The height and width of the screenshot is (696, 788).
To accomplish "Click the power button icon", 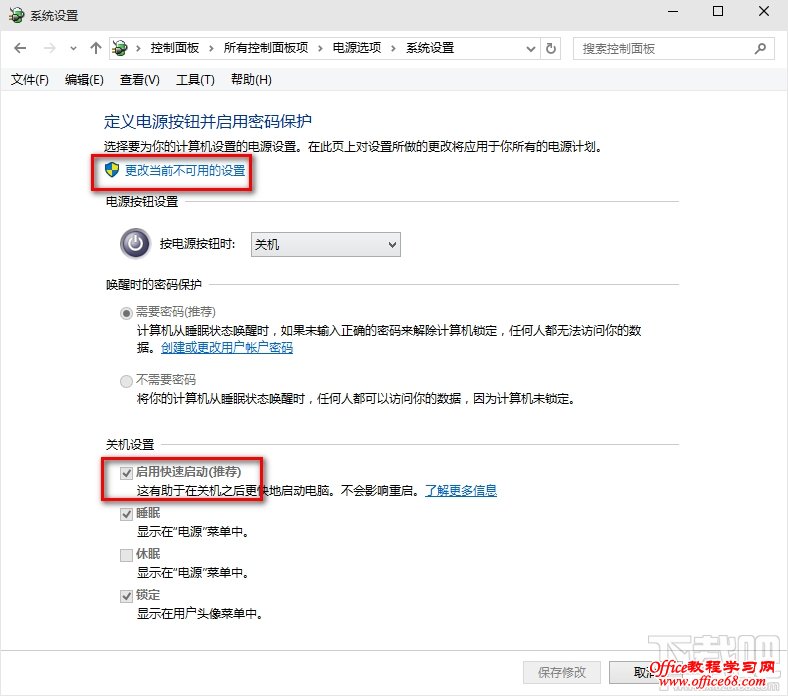I will coord(135,243).
